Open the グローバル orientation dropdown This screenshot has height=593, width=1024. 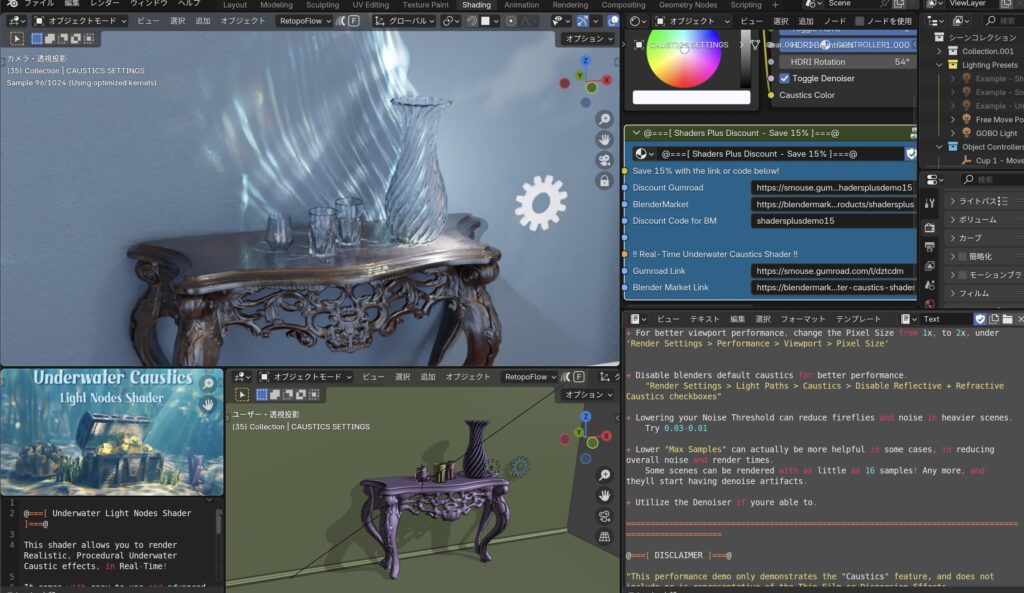(x=405, y=21)
